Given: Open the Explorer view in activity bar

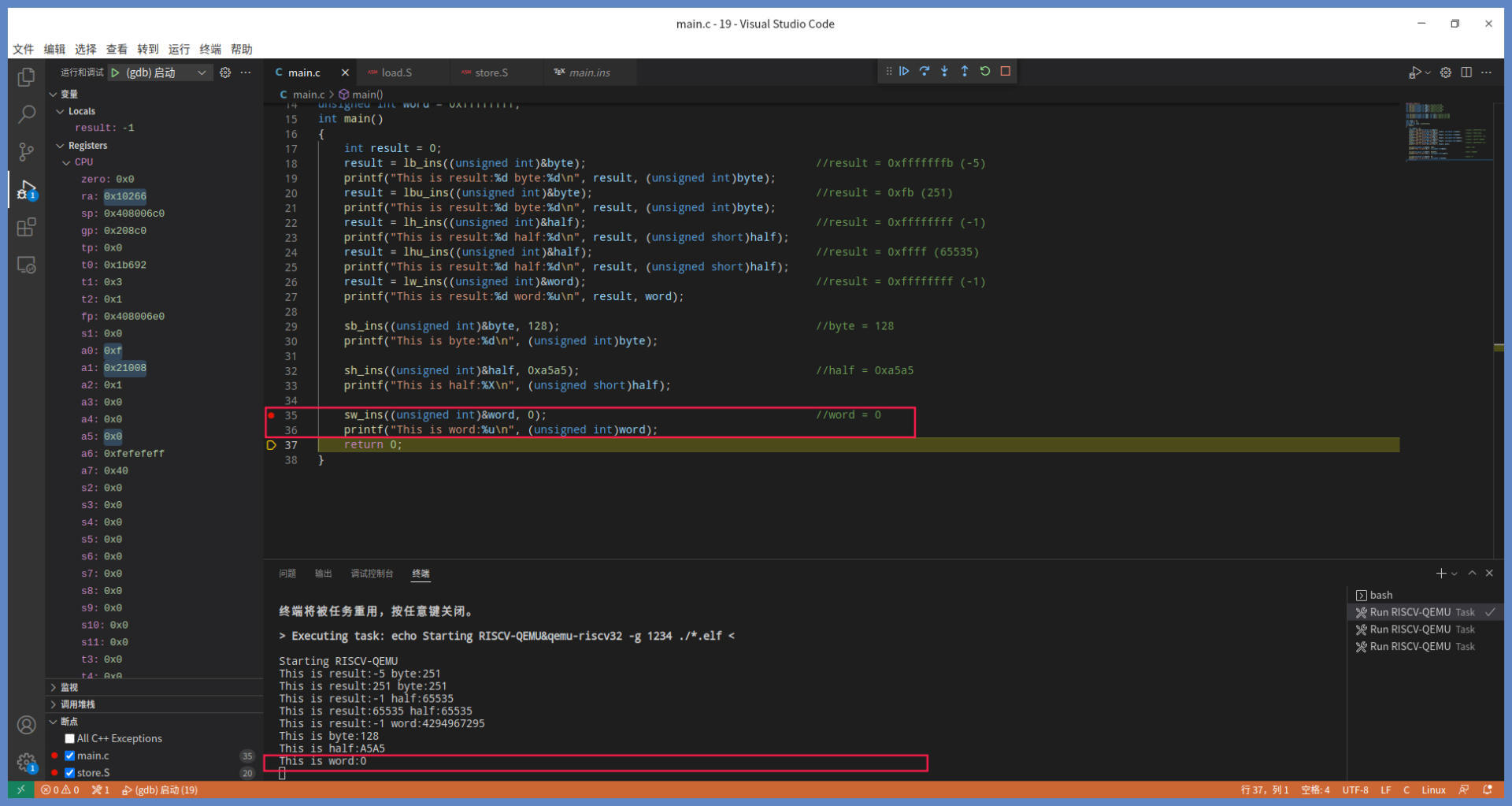Looking at the screenshot, I should tap(26, 76).
